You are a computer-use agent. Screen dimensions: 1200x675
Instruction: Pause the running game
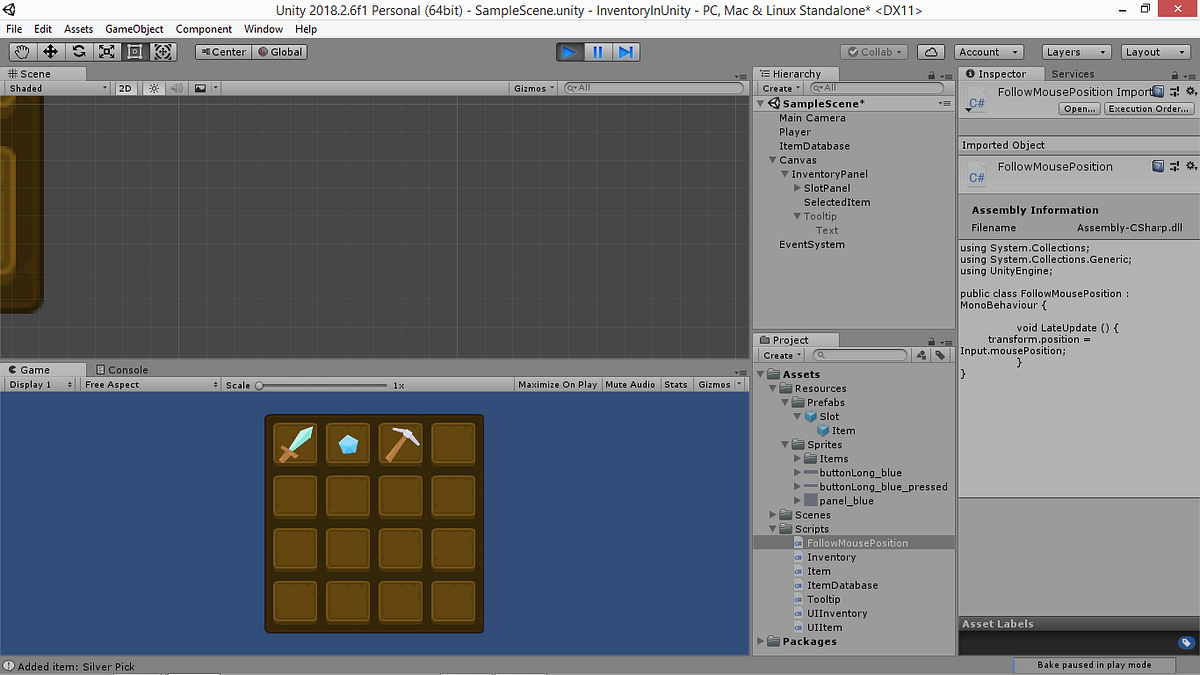[598, 51]
